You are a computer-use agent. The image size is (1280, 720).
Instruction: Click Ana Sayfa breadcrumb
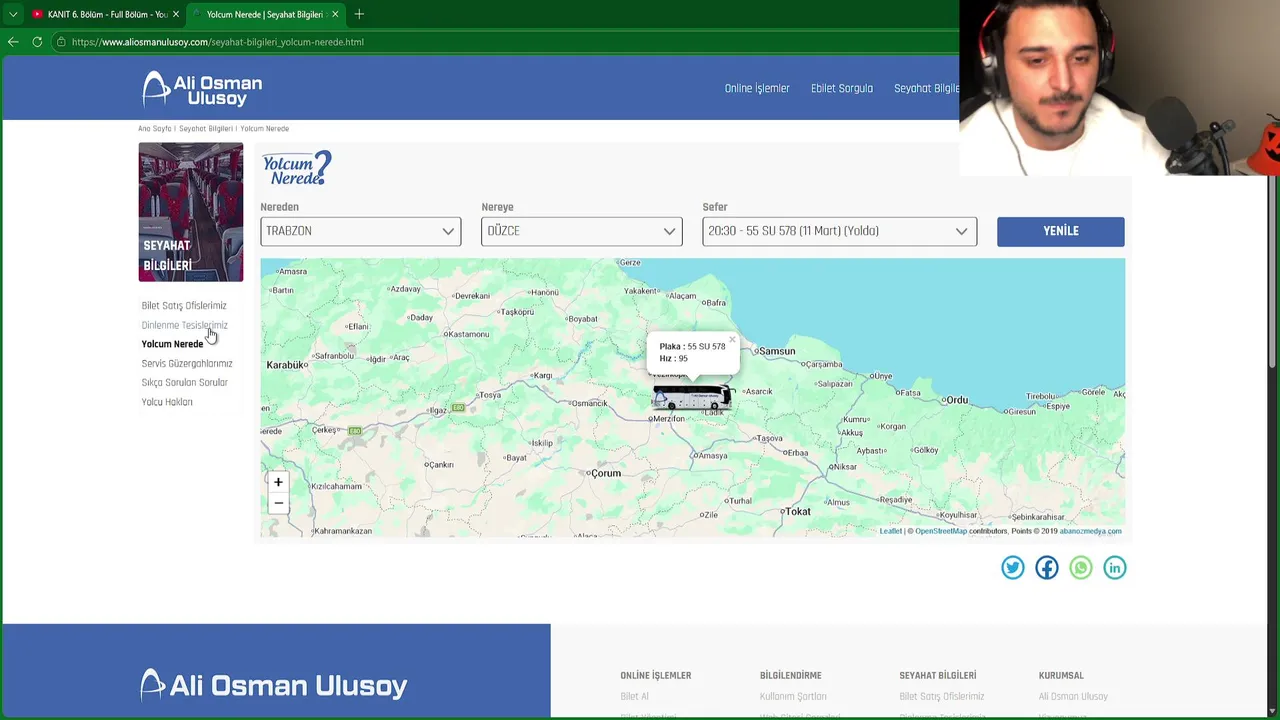pyautogui.click(x=155, y=129)
